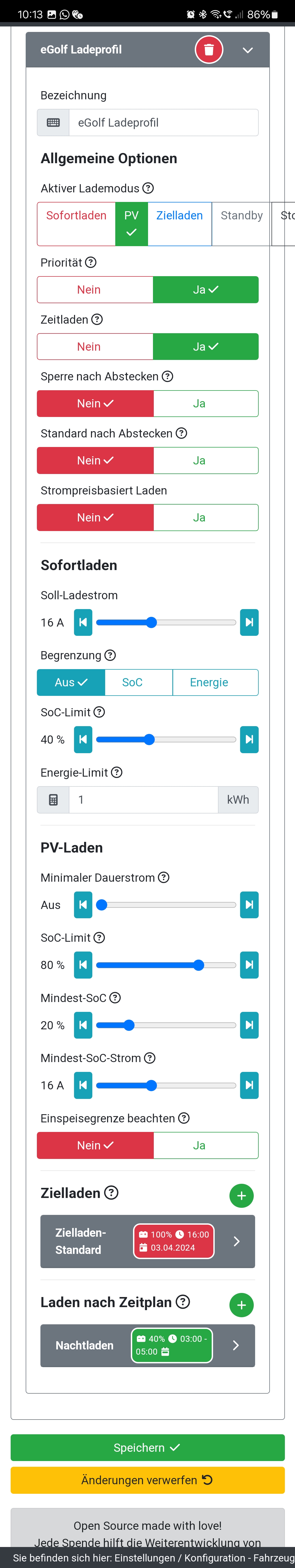This screenshot has height=1568, width=295.
Task: Click the Mindest-SoC-Strom slider handle
Action: click(151, 1085)
